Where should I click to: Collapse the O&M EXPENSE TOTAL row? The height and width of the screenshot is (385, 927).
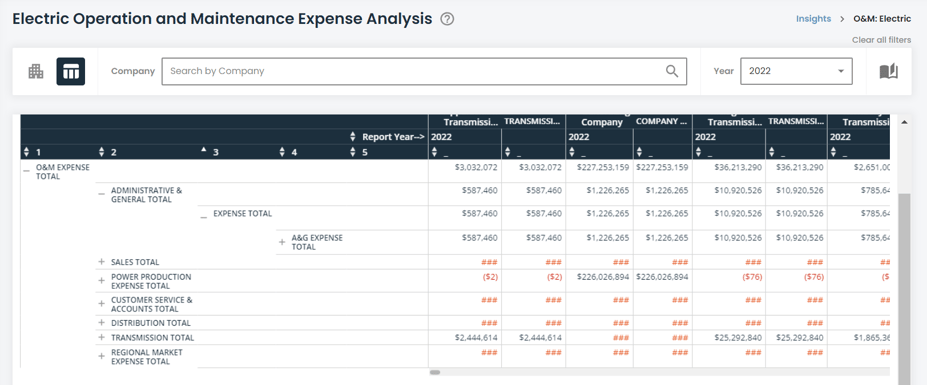tap(26, 170)
